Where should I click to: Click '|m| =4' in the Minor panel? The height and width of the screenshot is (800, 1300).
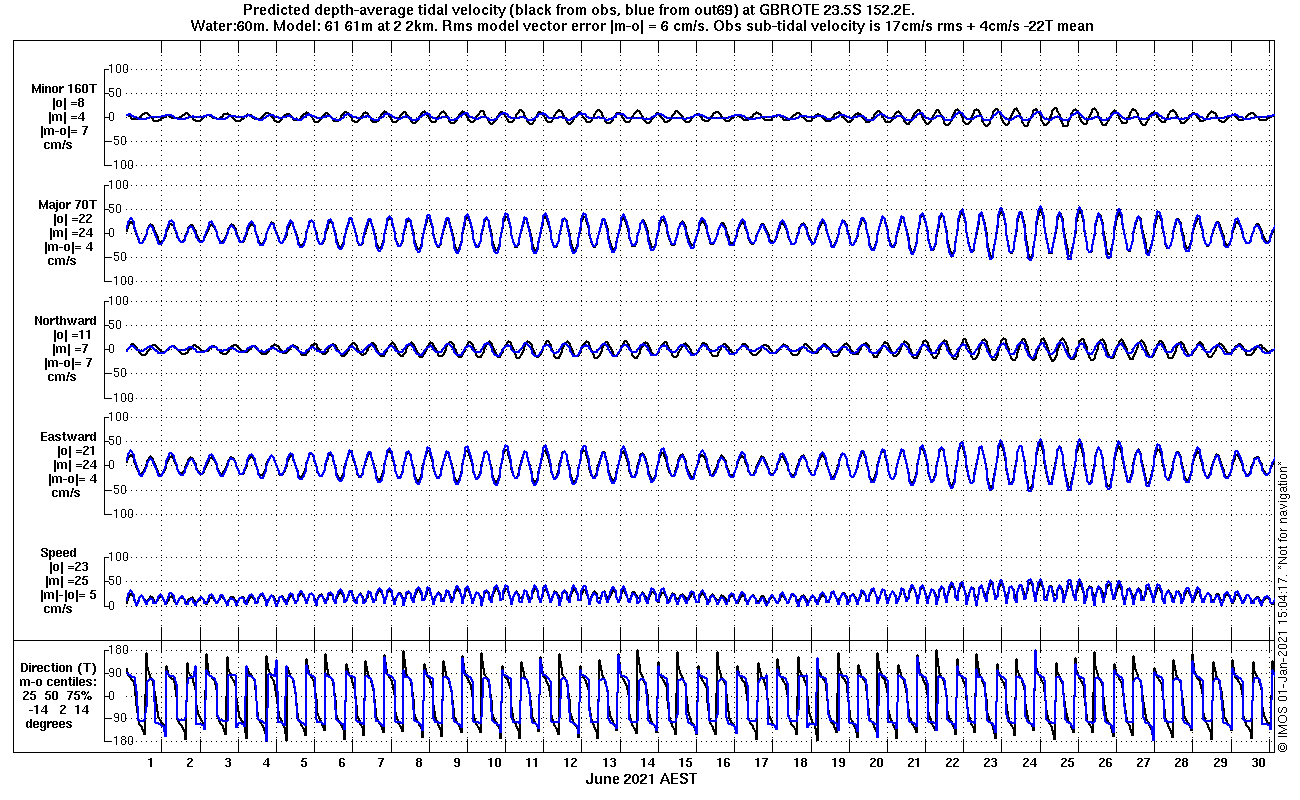tap(69, 117)
